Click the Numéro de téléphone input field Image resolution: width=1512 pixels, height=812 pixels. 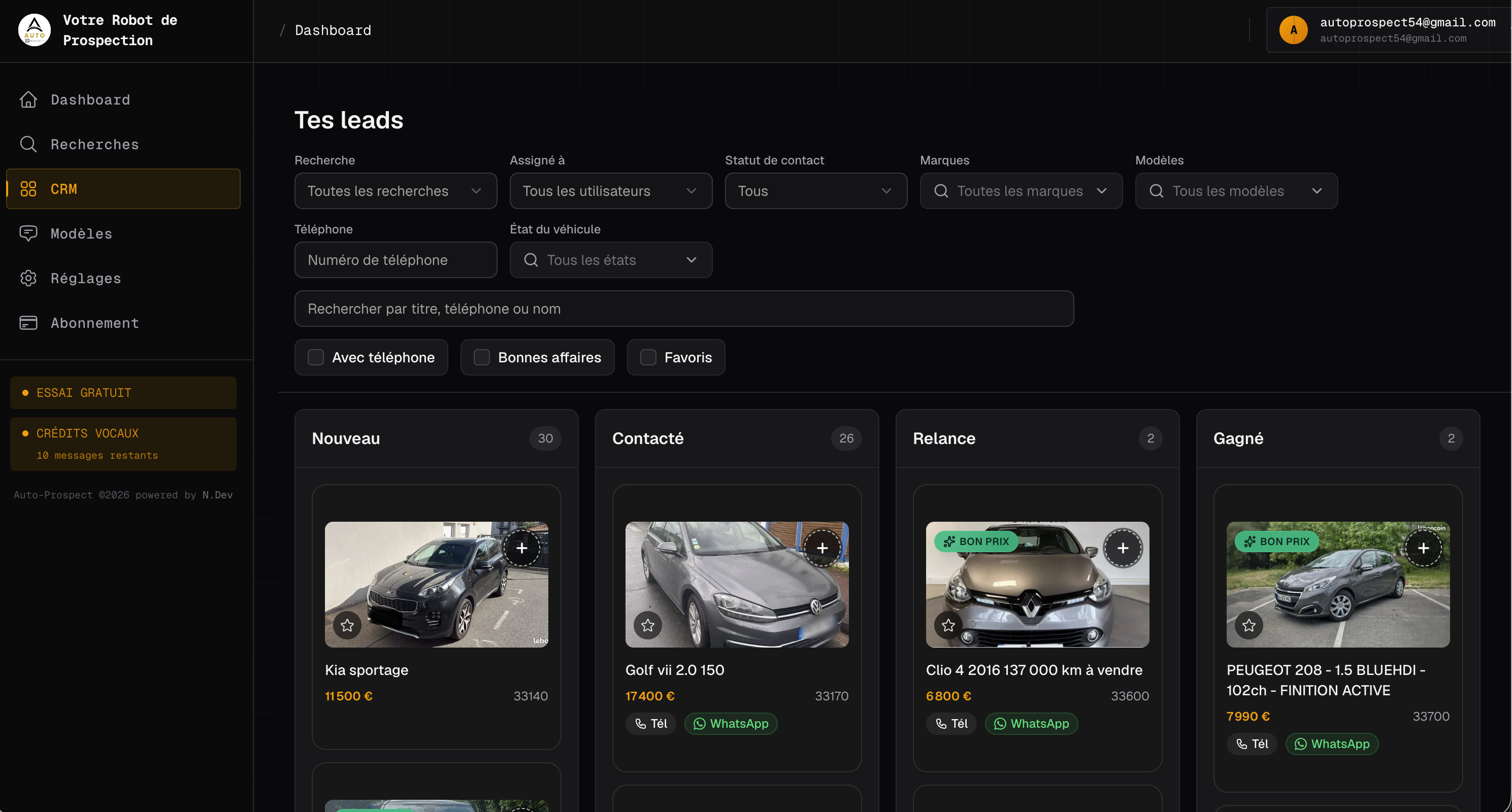[396, 260]
